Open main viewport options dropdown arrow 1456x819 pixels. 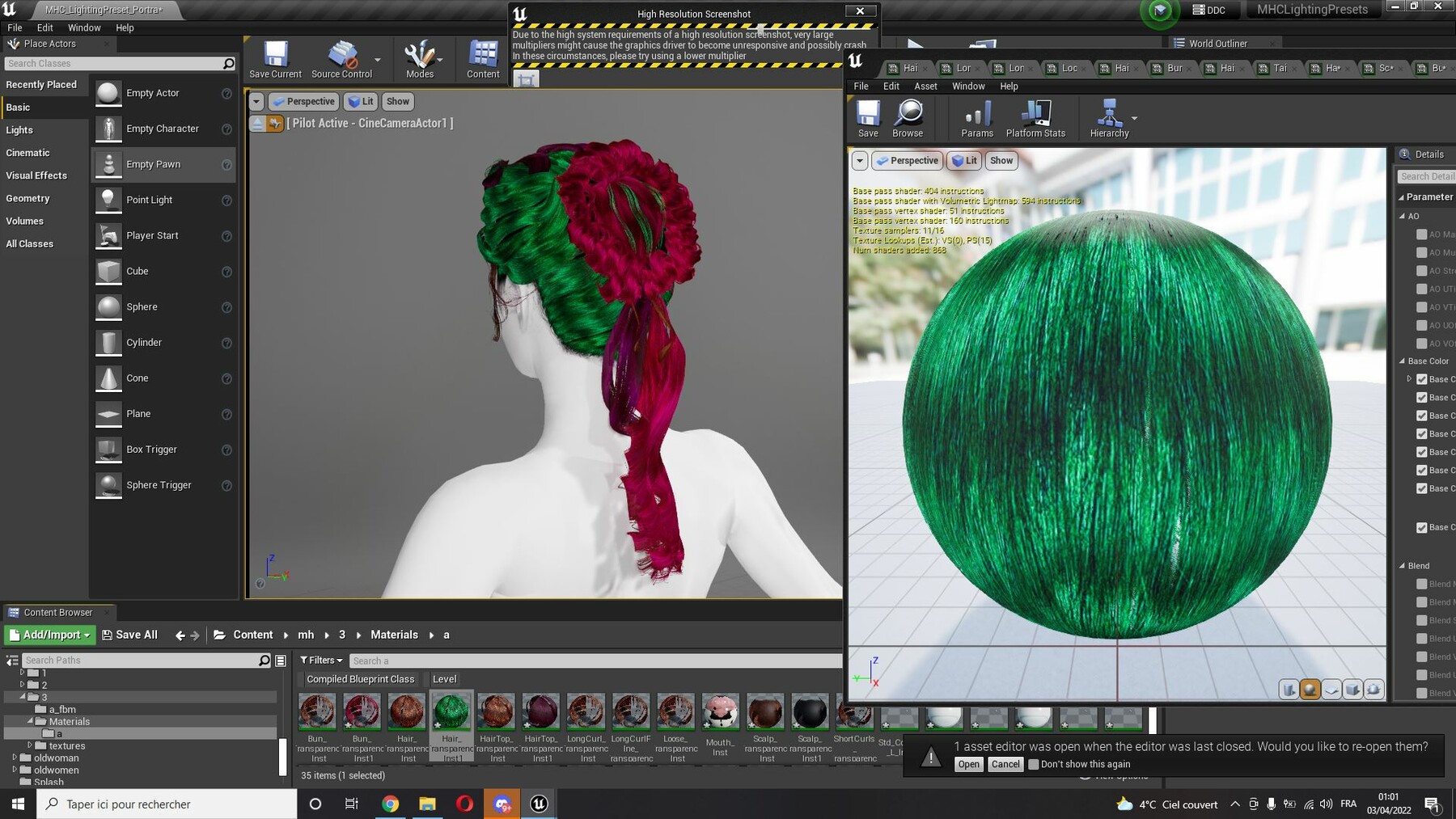(x=256, y=102)
